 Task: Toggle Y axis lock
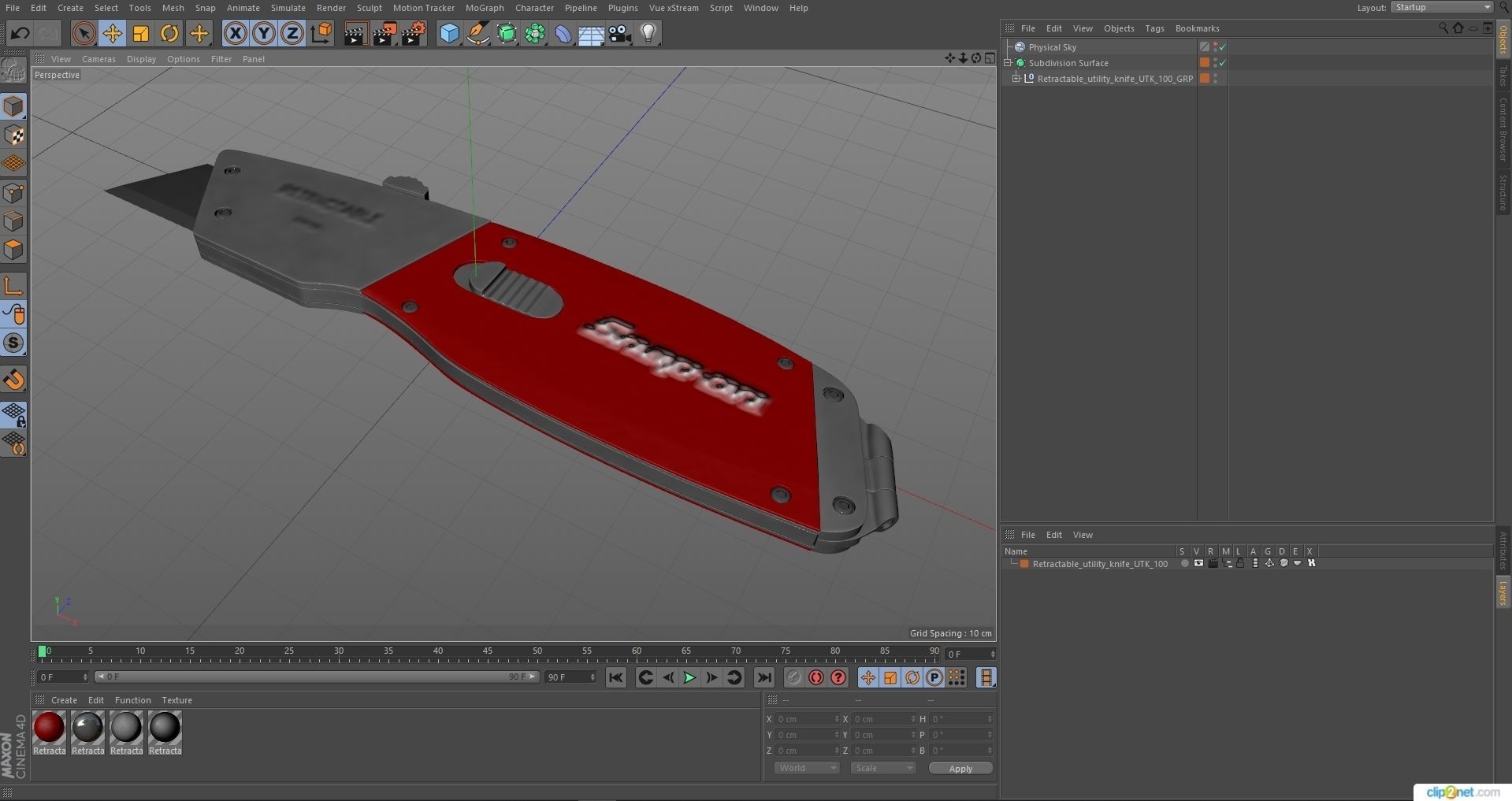pos(264,33)
